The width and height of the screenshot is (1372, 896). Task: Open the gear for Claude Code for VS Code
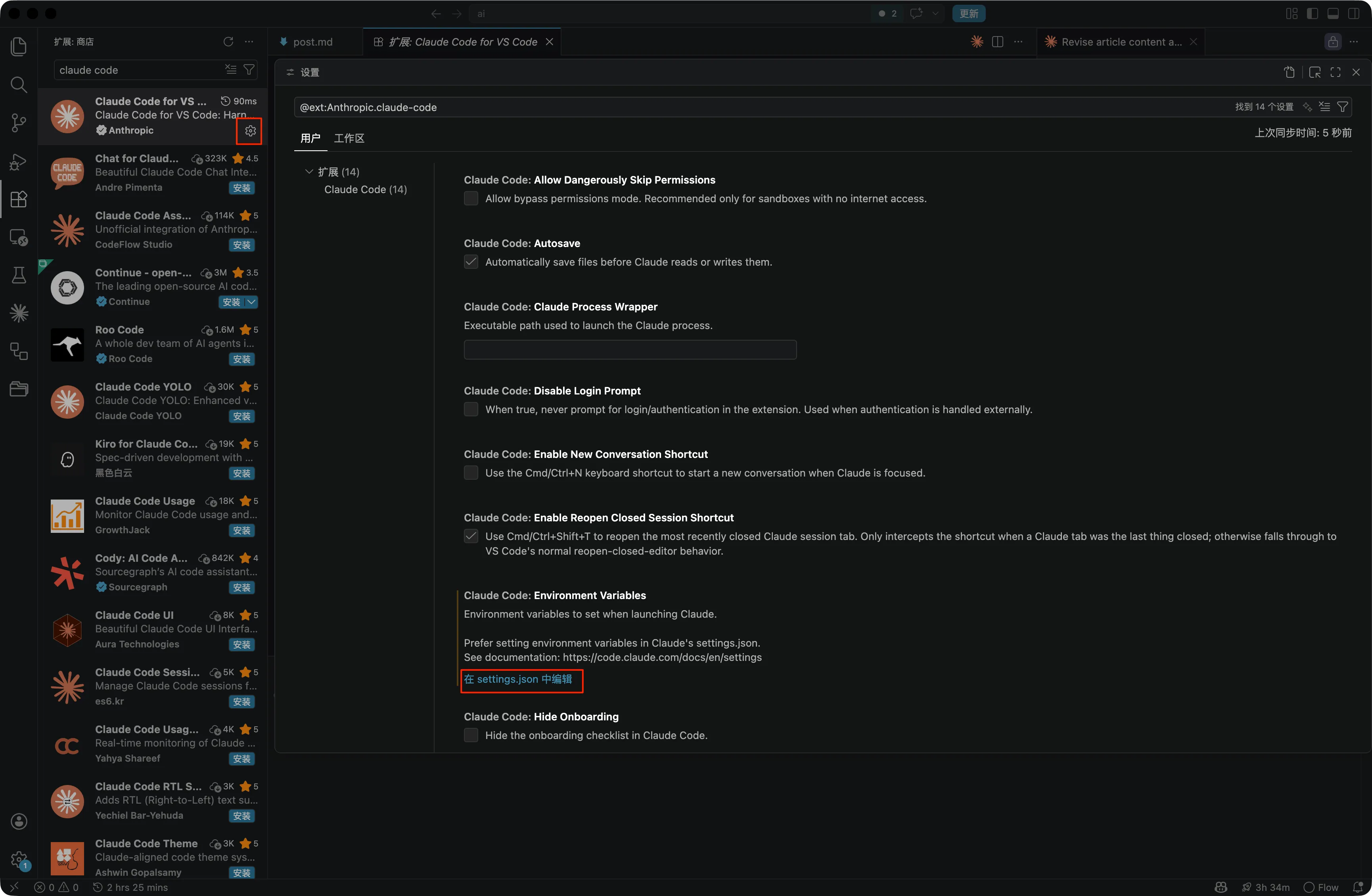249,131
